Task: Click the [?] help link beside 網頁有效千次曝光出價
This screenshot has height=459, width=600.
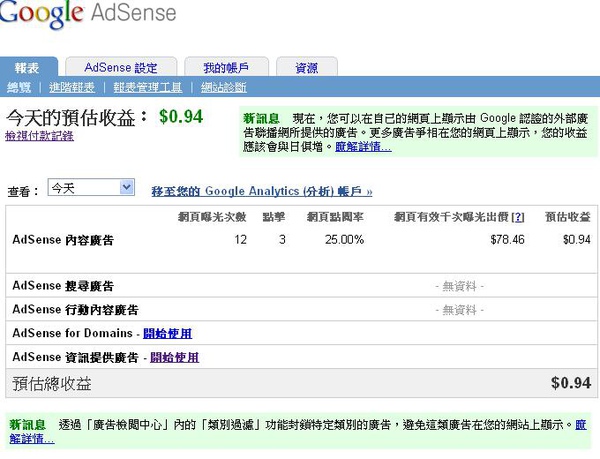Action: (518, 217)
